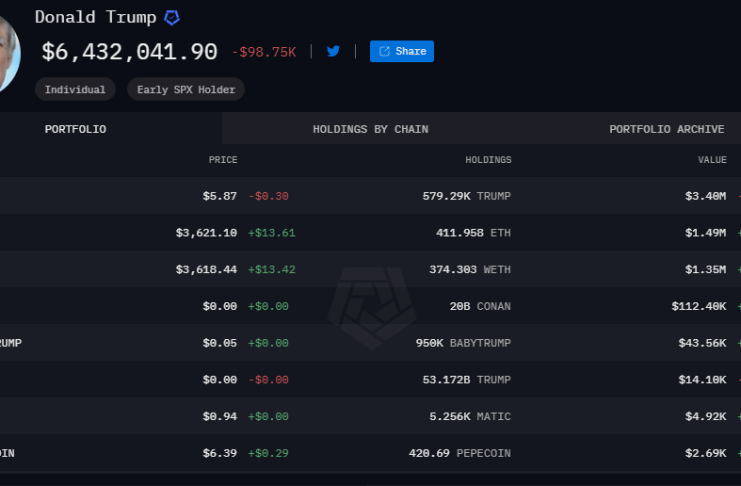The width and height of the screenshot is (741, 486).
Task: Sort by the Price column header
Action: click(x=222, y=160)
